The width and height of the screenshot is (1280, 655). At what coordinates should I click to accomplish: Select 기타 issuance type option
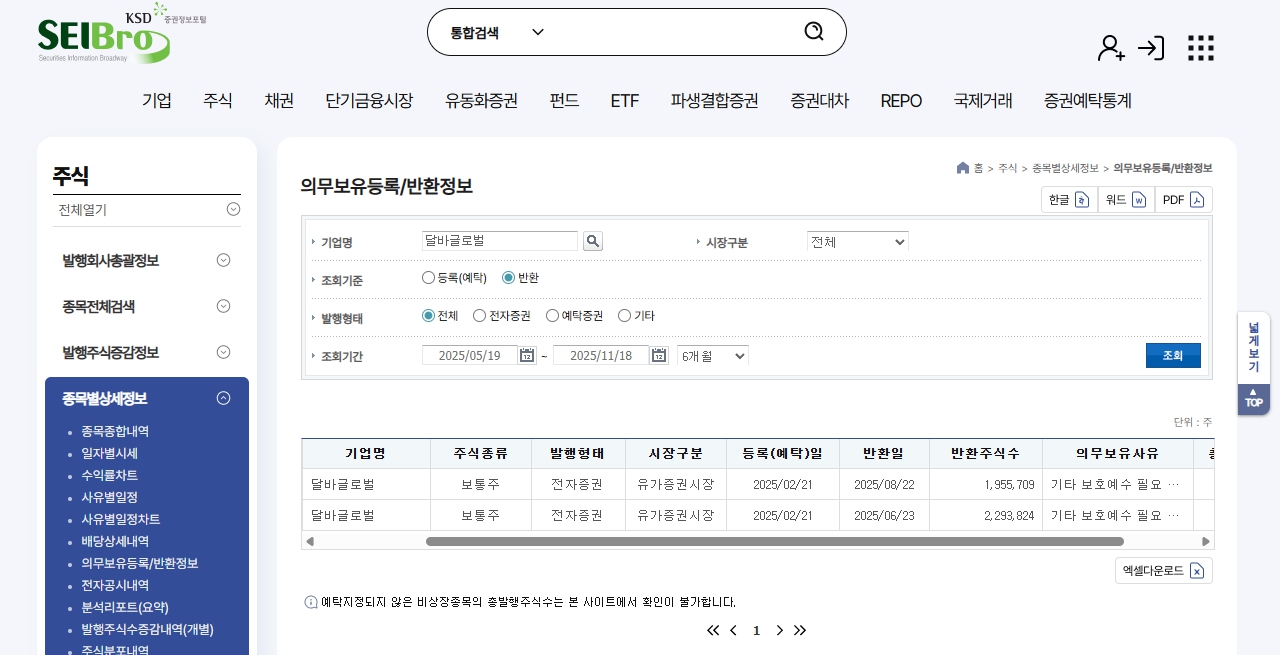coord(623,315)
